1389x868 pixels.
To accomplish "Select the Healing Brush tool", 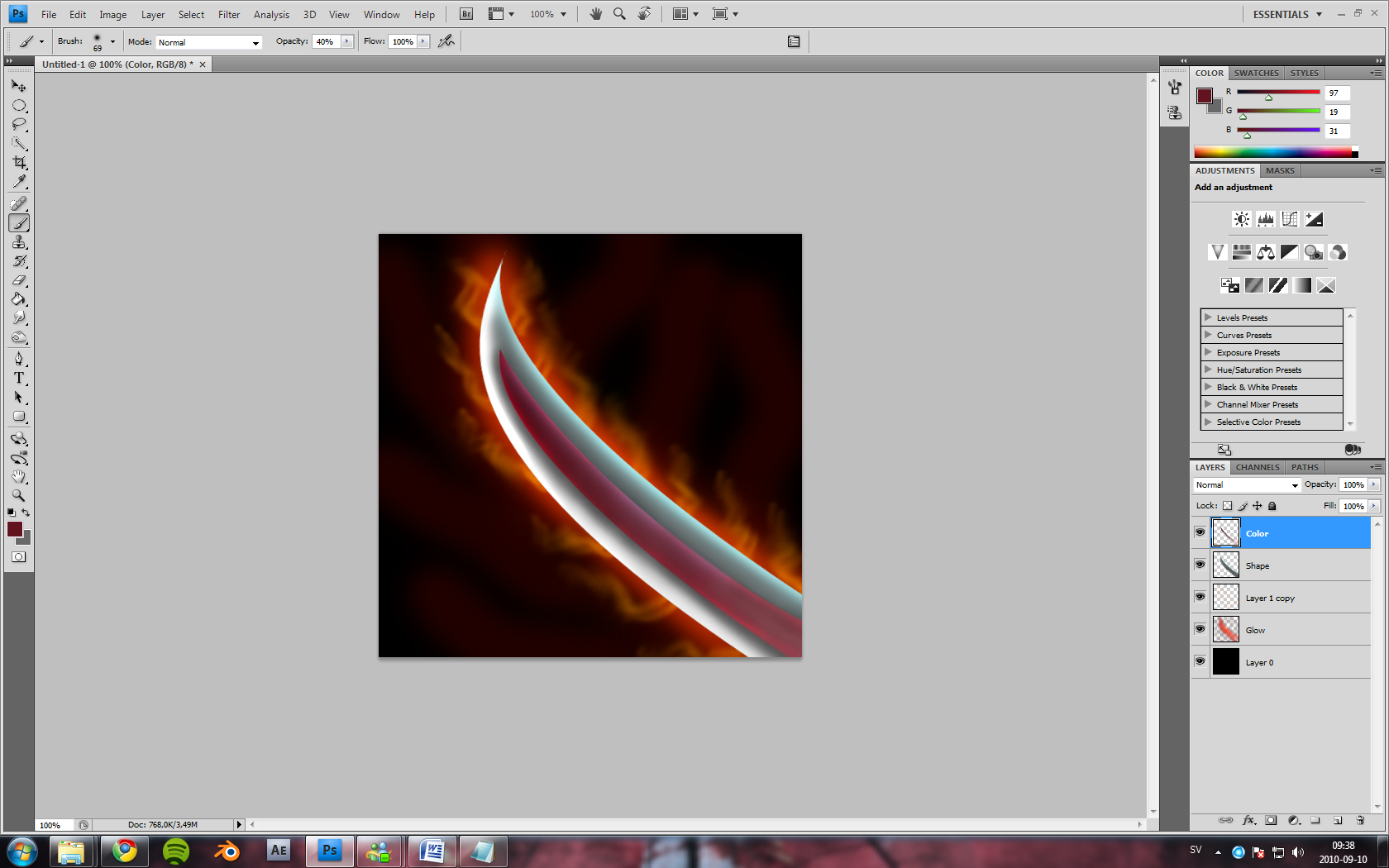I will coord(18,203).
